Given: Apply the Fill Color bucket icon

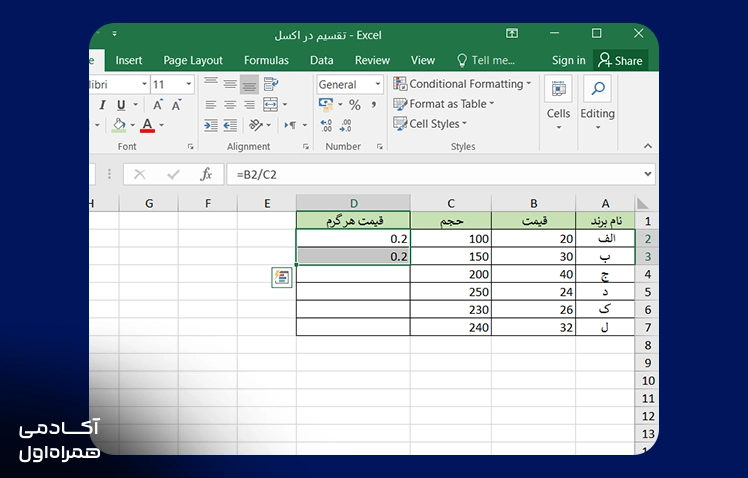Looking at the screenshot, I should (x=119, y=125).
